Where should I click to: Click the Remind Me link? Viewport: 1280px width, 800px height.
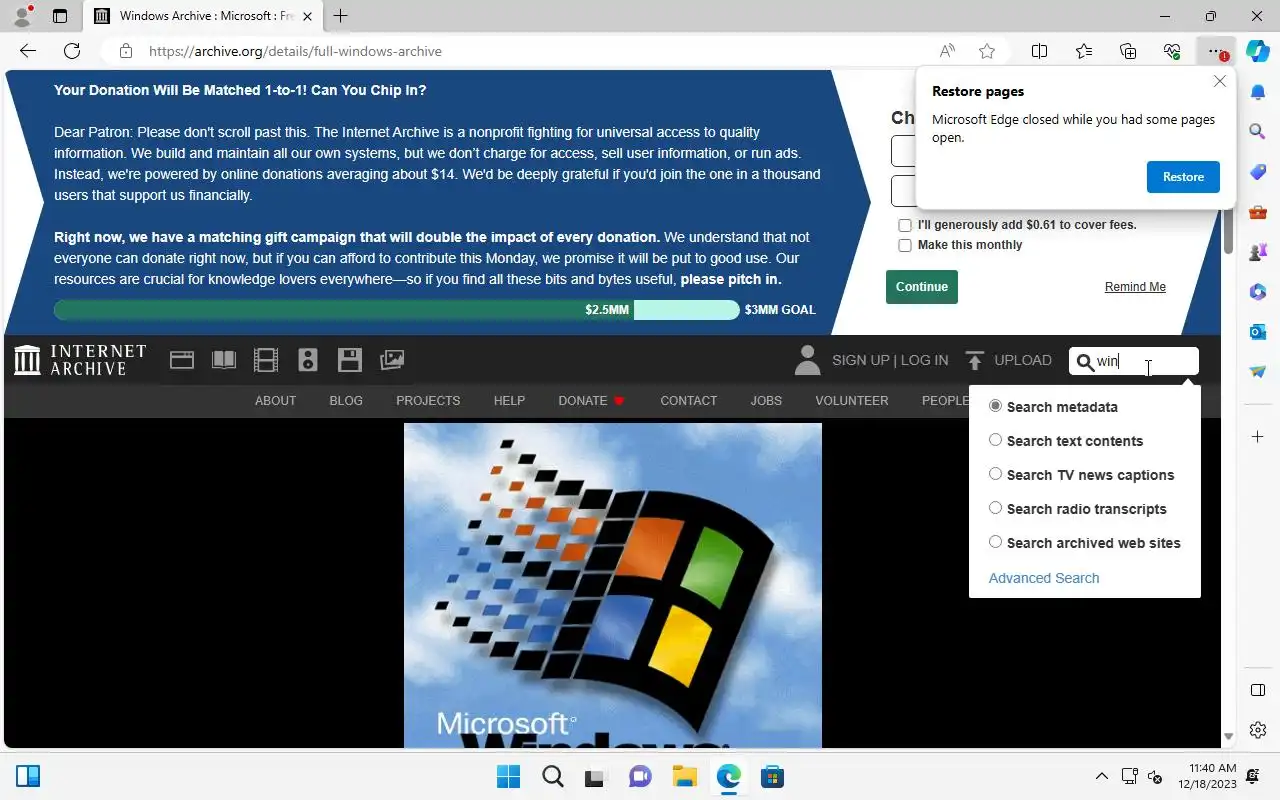tap(1135, 287)
